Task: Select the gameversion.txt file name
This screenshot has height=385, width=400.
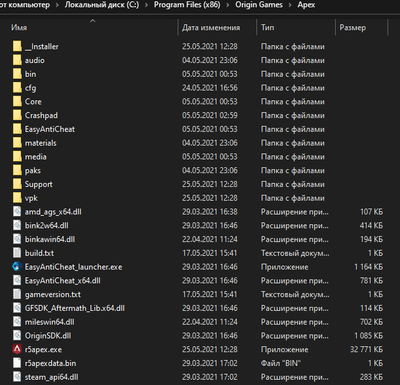Action: [53, 295]
